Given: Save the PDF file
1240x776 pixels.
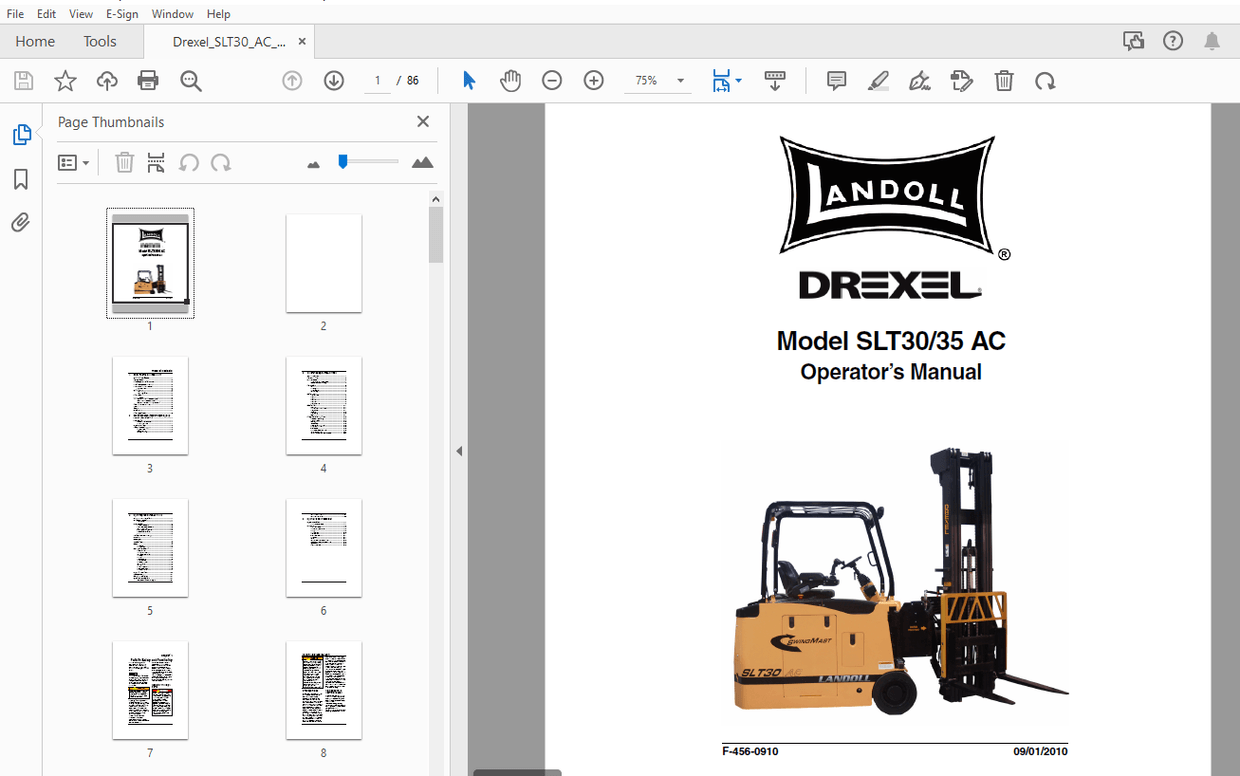Looking at the screenshot, I should point(23,81).
